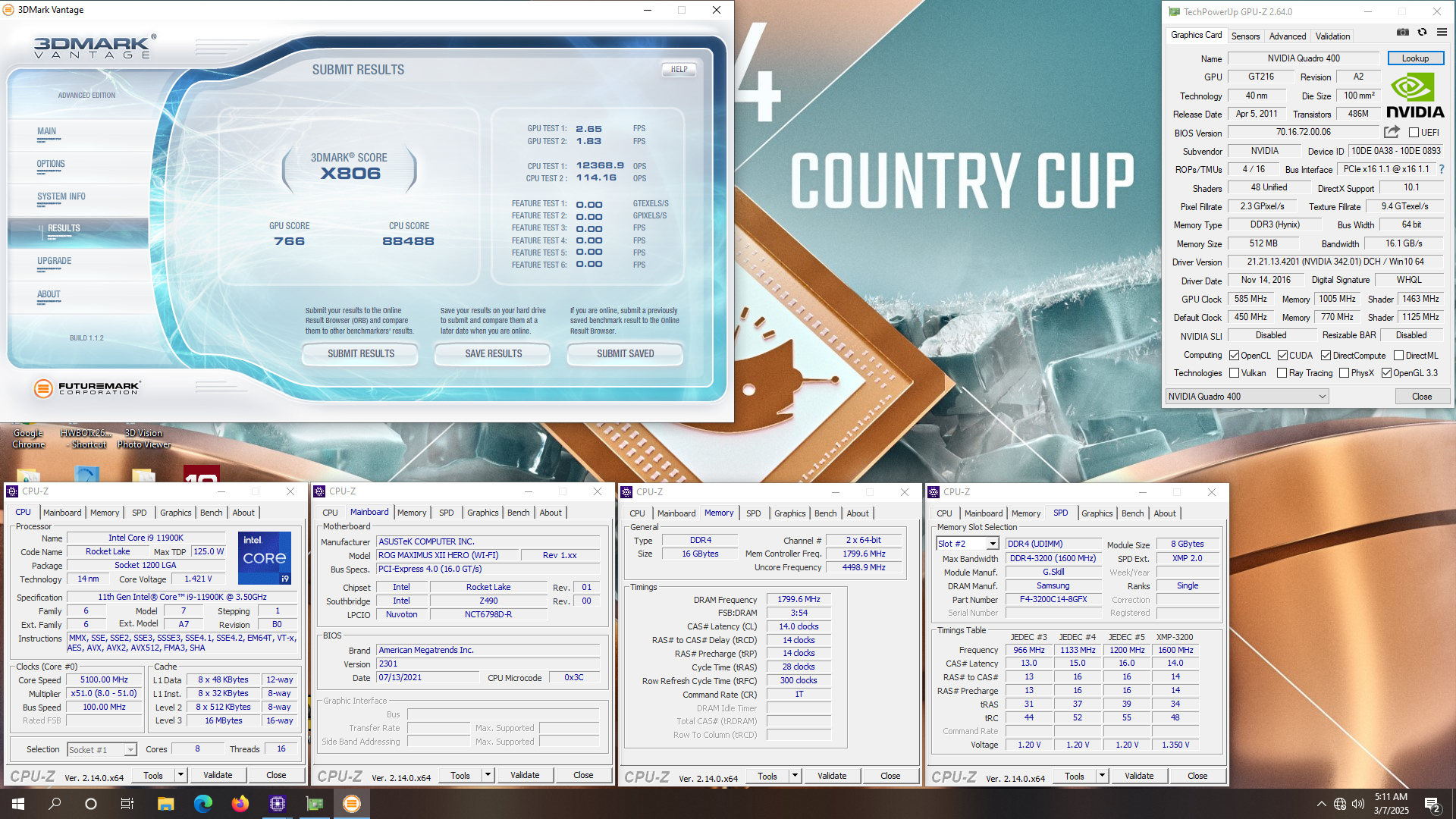
Task: Click the Cortana circle icon on taskbar
Action: click(x=91, y=804)
